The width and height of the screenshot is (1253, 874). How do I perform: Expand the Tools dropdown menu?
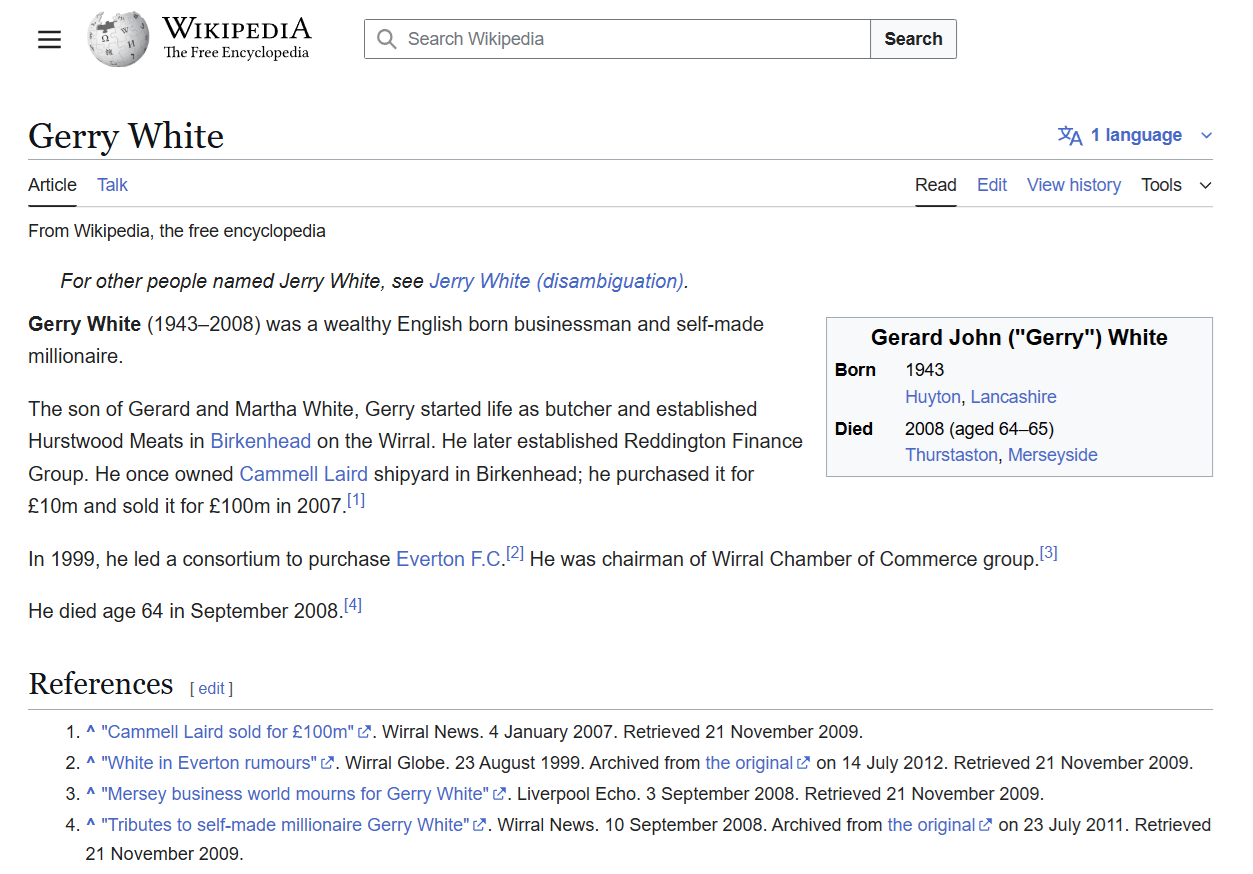1176,185
